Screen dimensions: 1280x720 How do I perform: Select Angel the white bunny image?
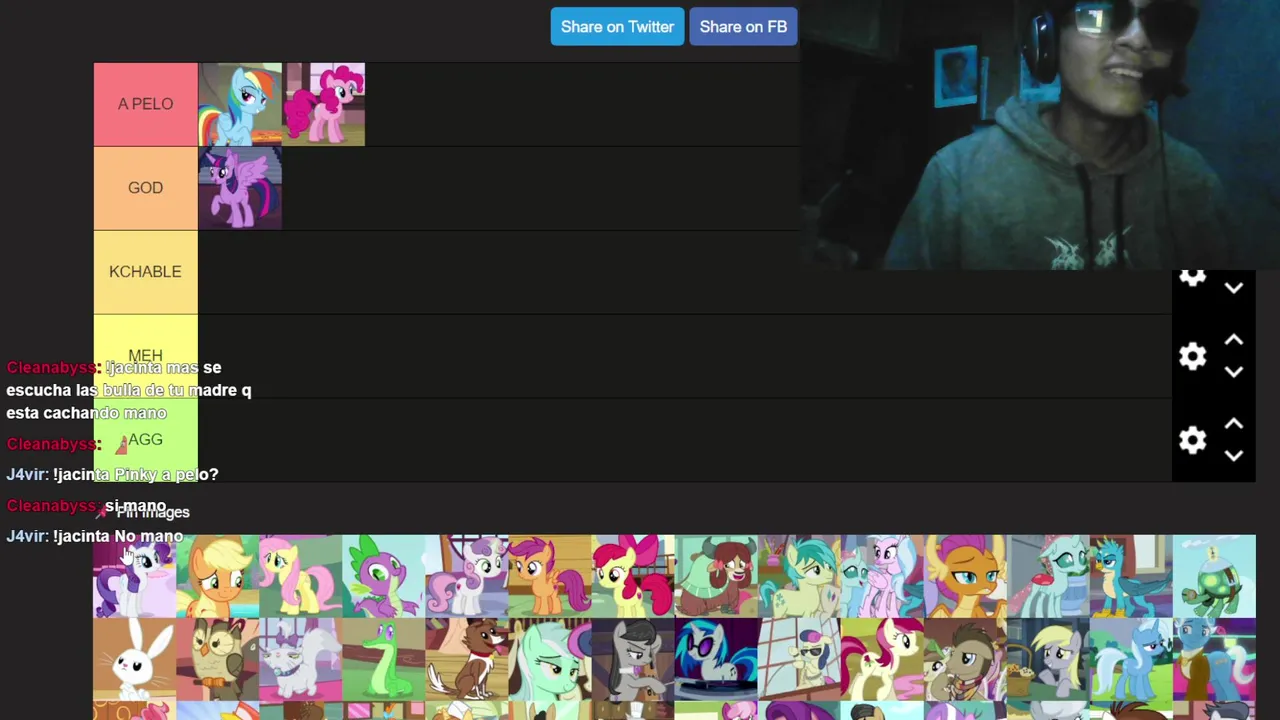click(x=134, y=659)
